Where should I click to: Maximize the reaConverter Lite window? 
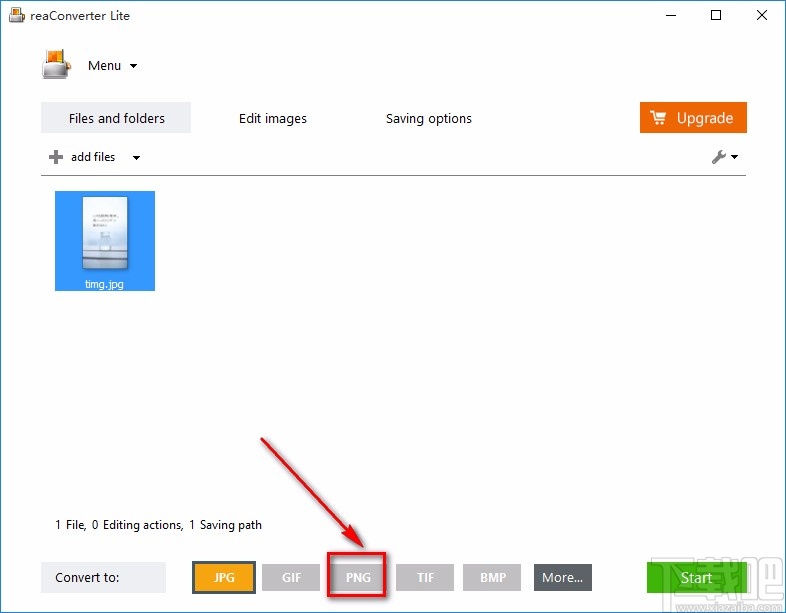pyautogui.click(x=716, y=16)
